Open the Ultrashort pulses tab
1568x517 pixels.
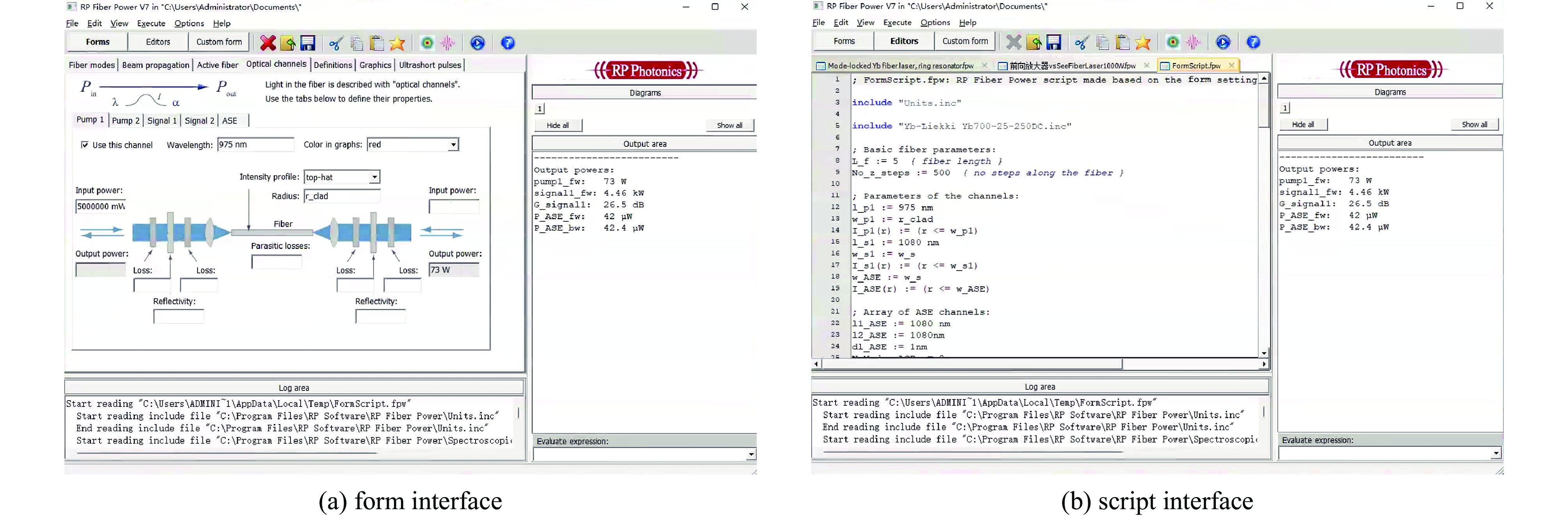[430, 65]
